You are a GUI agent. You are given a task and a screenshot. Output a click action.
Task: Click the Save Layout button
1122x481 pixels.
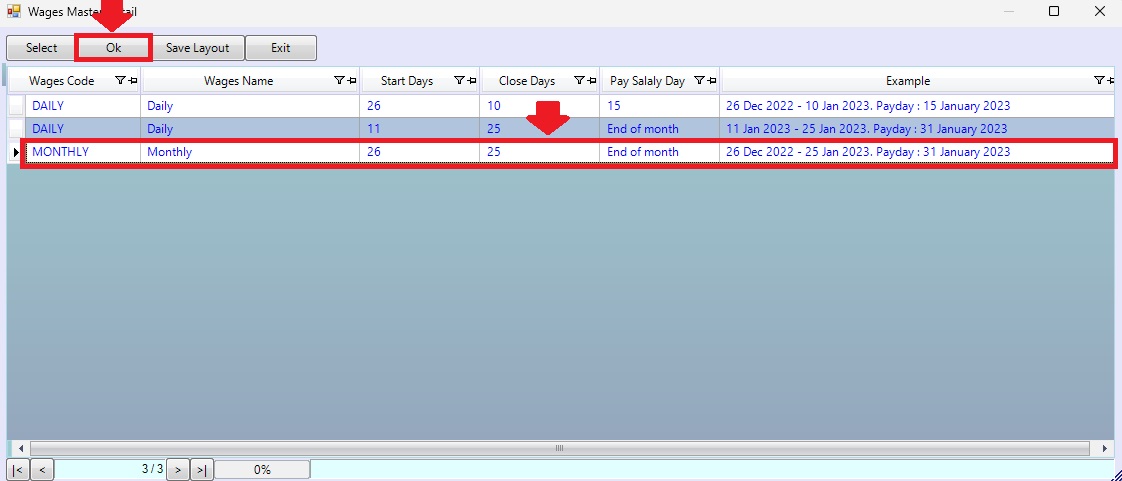tap(197, 48)
